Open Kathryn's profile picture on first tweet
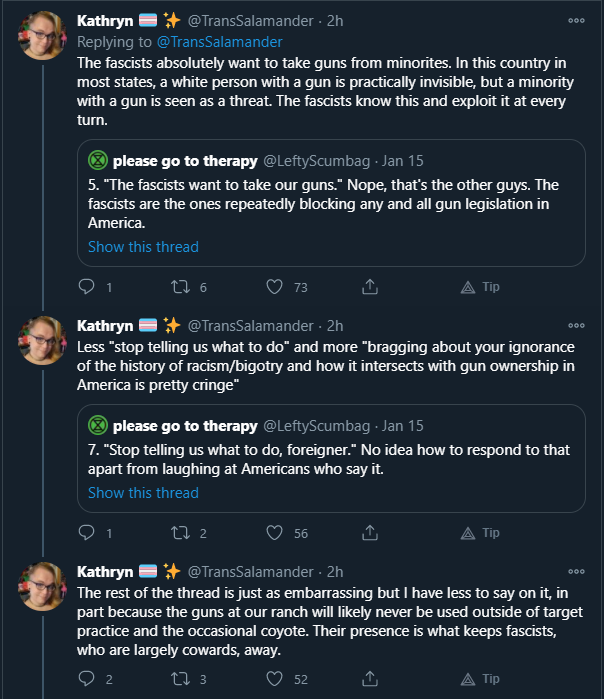 coord(42,36)
